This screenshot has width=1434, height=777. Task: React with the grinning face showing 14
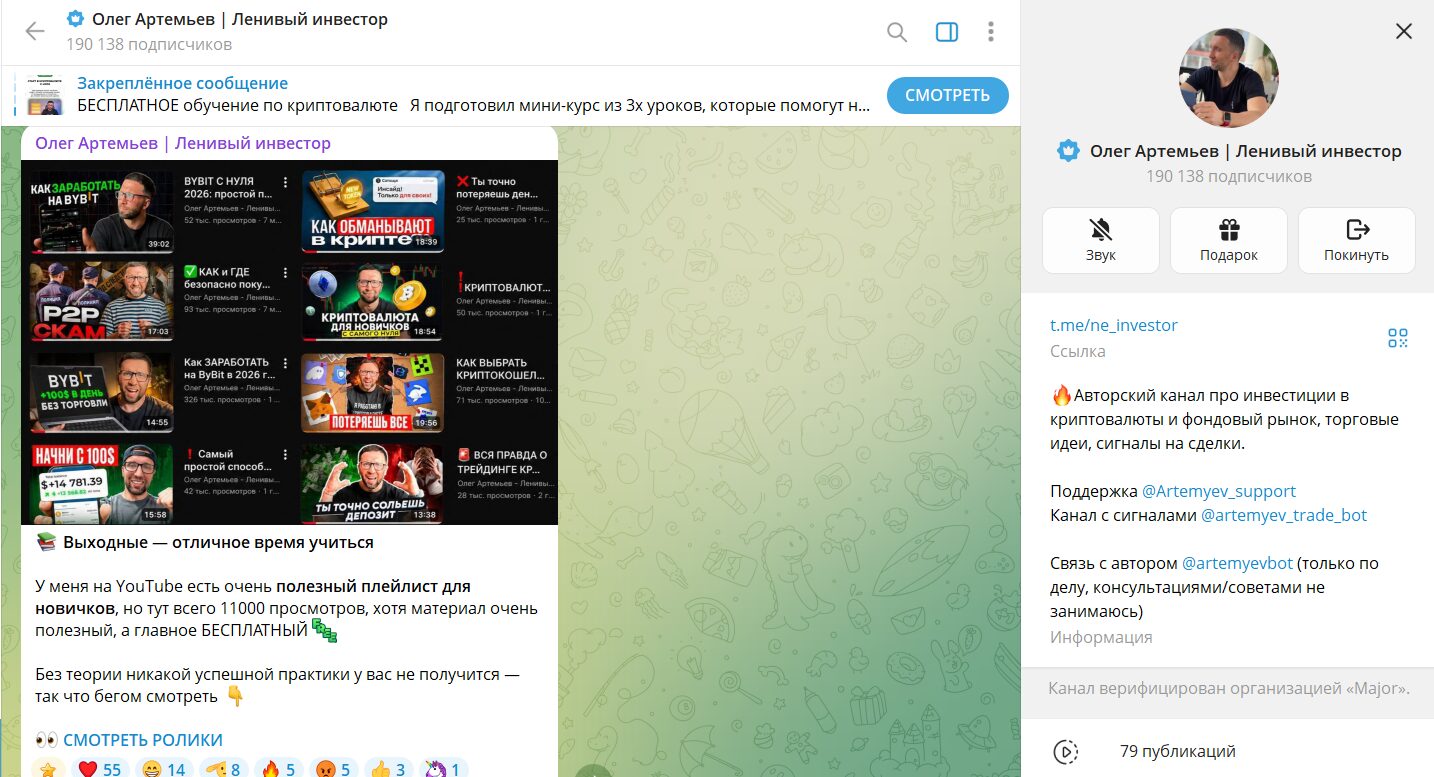pyautogui.click(x=164, y=769)
